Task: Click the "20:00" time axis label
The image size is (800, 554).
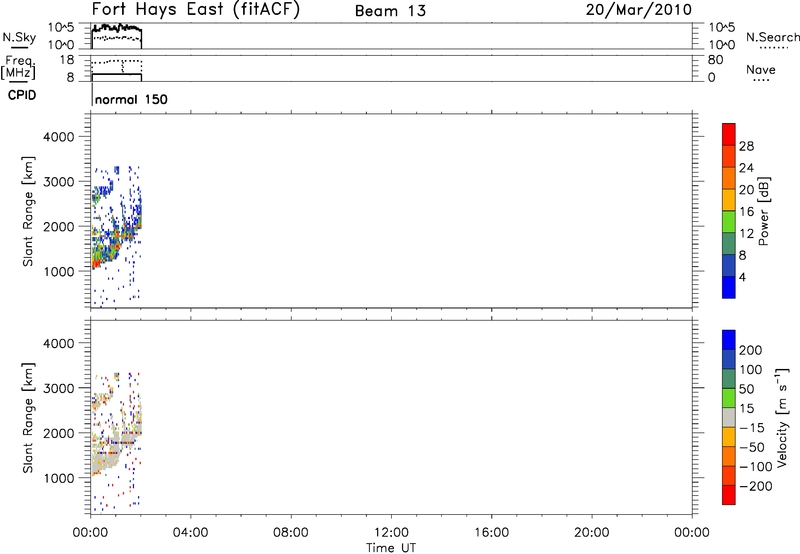Action: pos(592,533)
